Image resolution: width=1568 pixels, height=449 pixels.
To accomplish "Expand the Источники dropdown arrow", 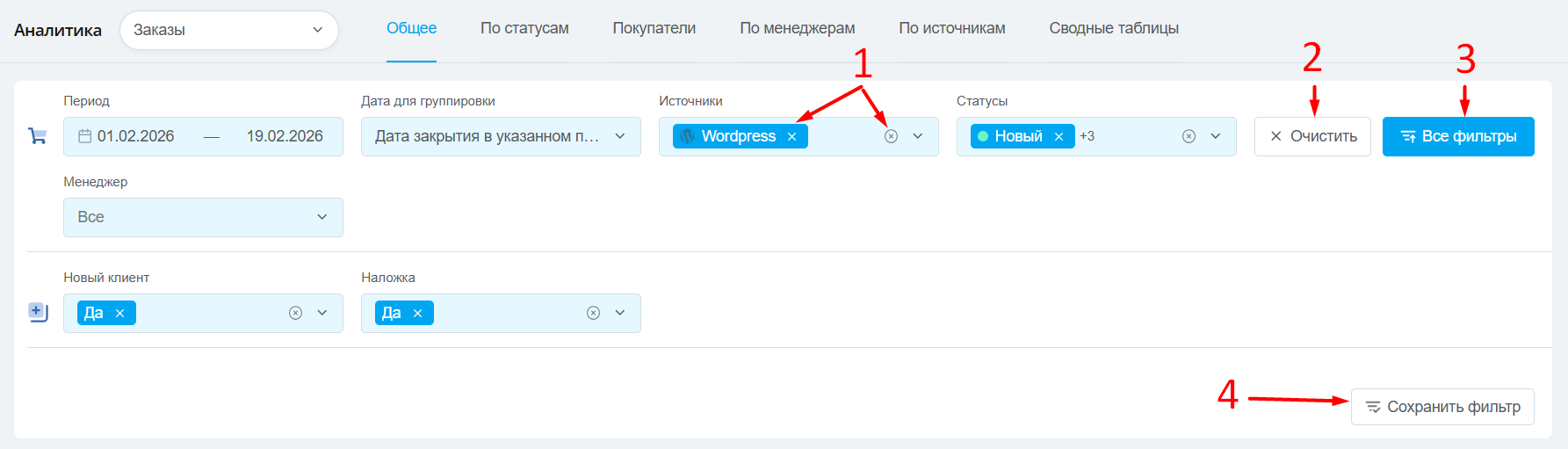I will [x=918, y=136].
